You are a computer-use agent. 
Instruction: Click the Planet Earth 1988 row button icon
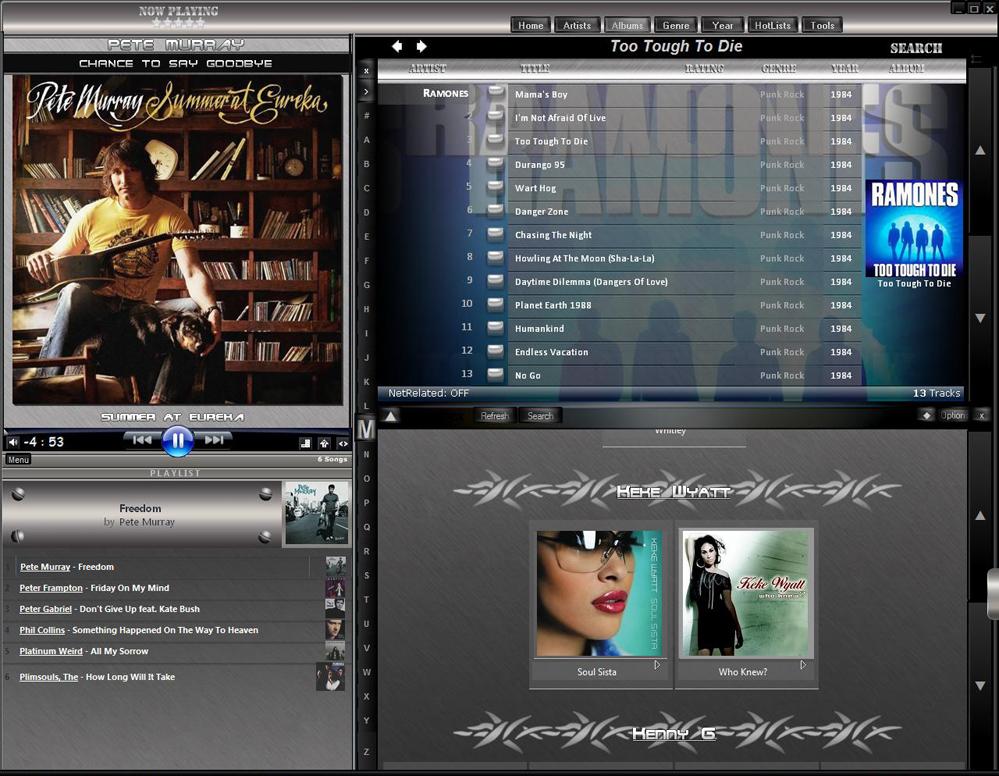click(495, 304)
